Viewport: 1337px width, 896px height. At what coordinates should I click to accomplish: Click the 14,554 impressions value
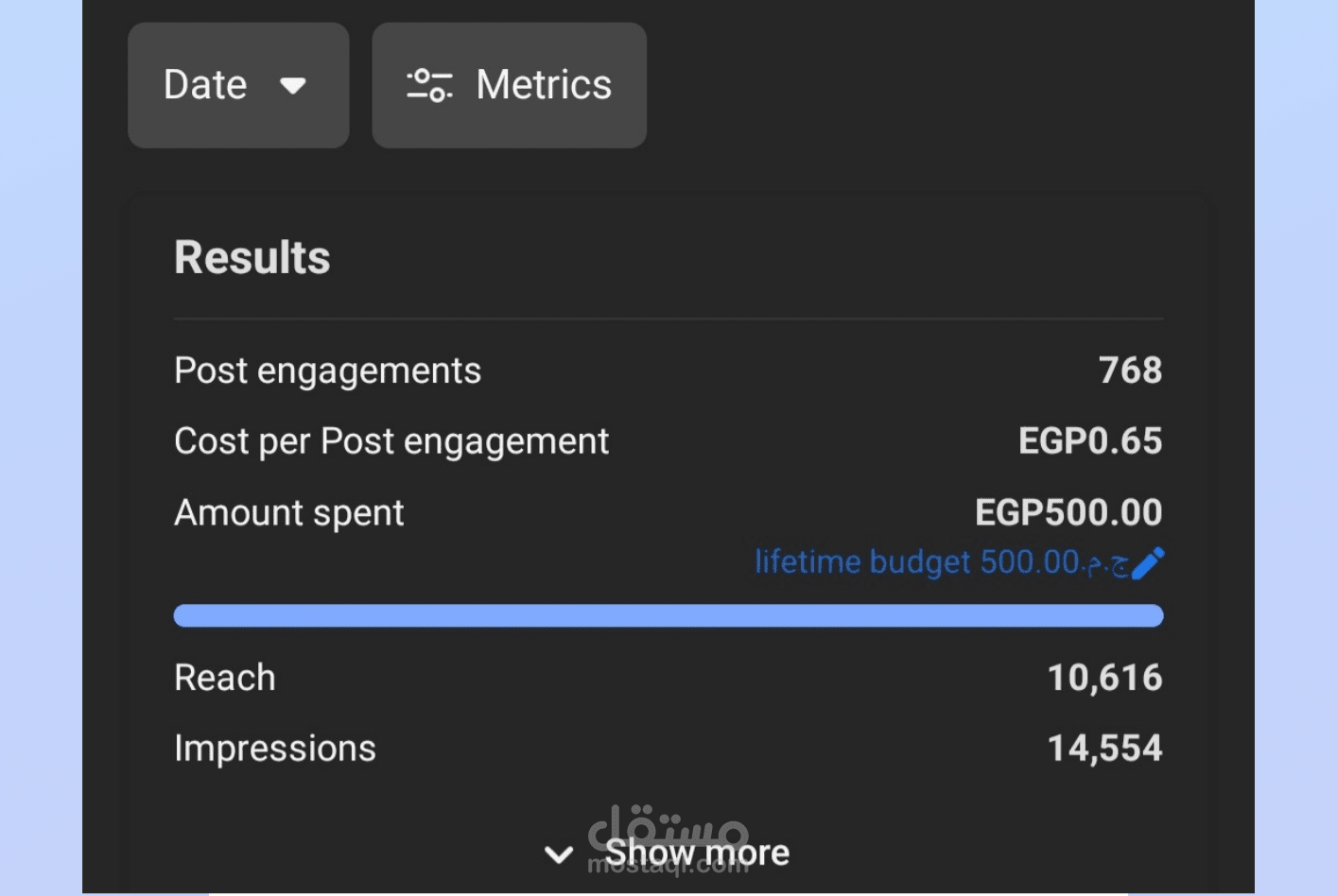1104,749
